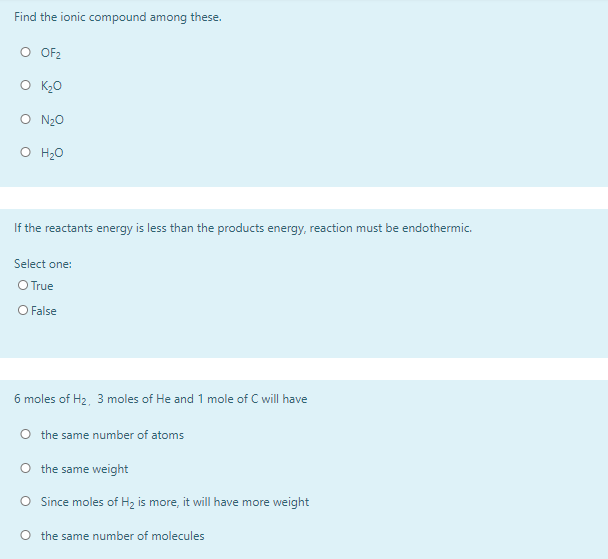Select the OF2 radio button
The height and width of the screenshot is (559, 608).
pyautogui.click(x=26, y=52)
